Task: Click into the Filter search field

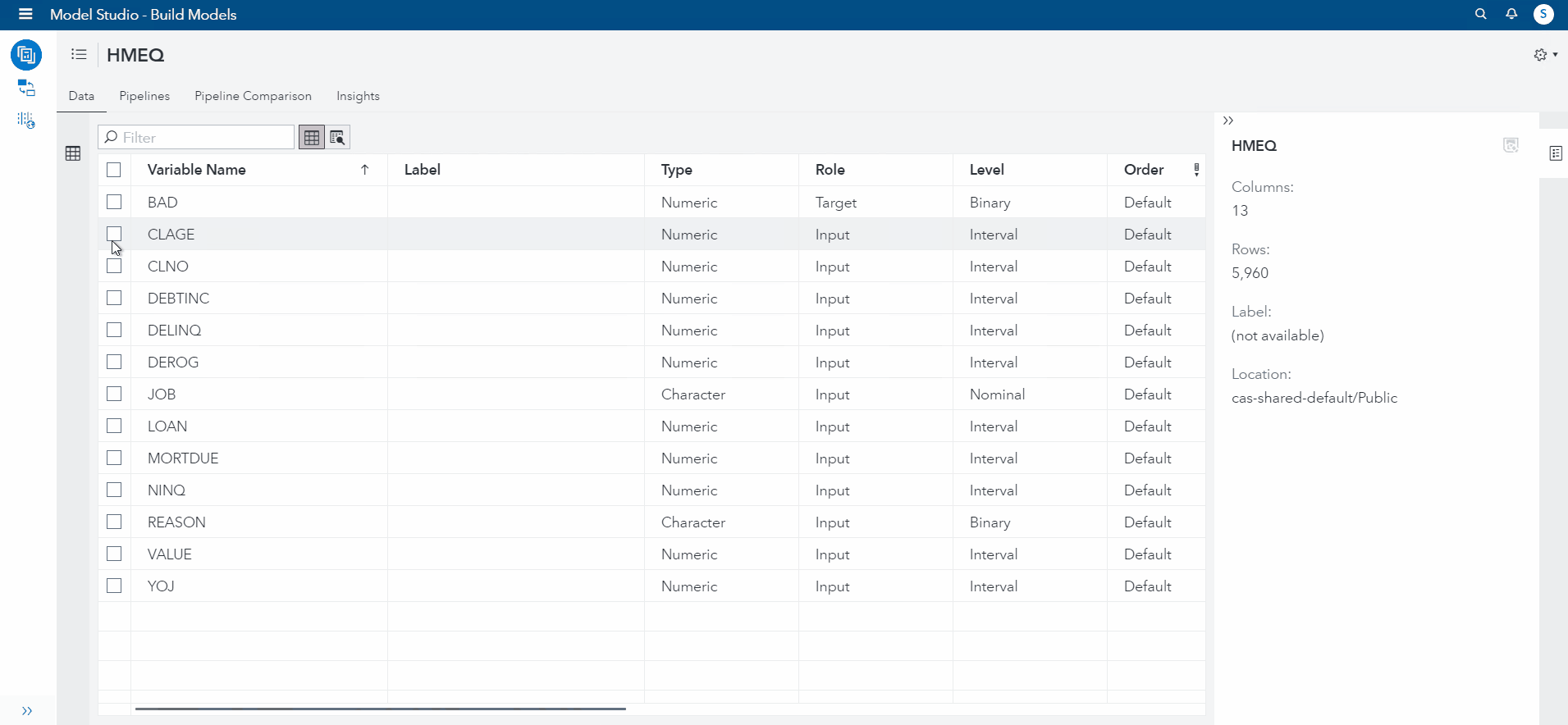Action: 196,138
